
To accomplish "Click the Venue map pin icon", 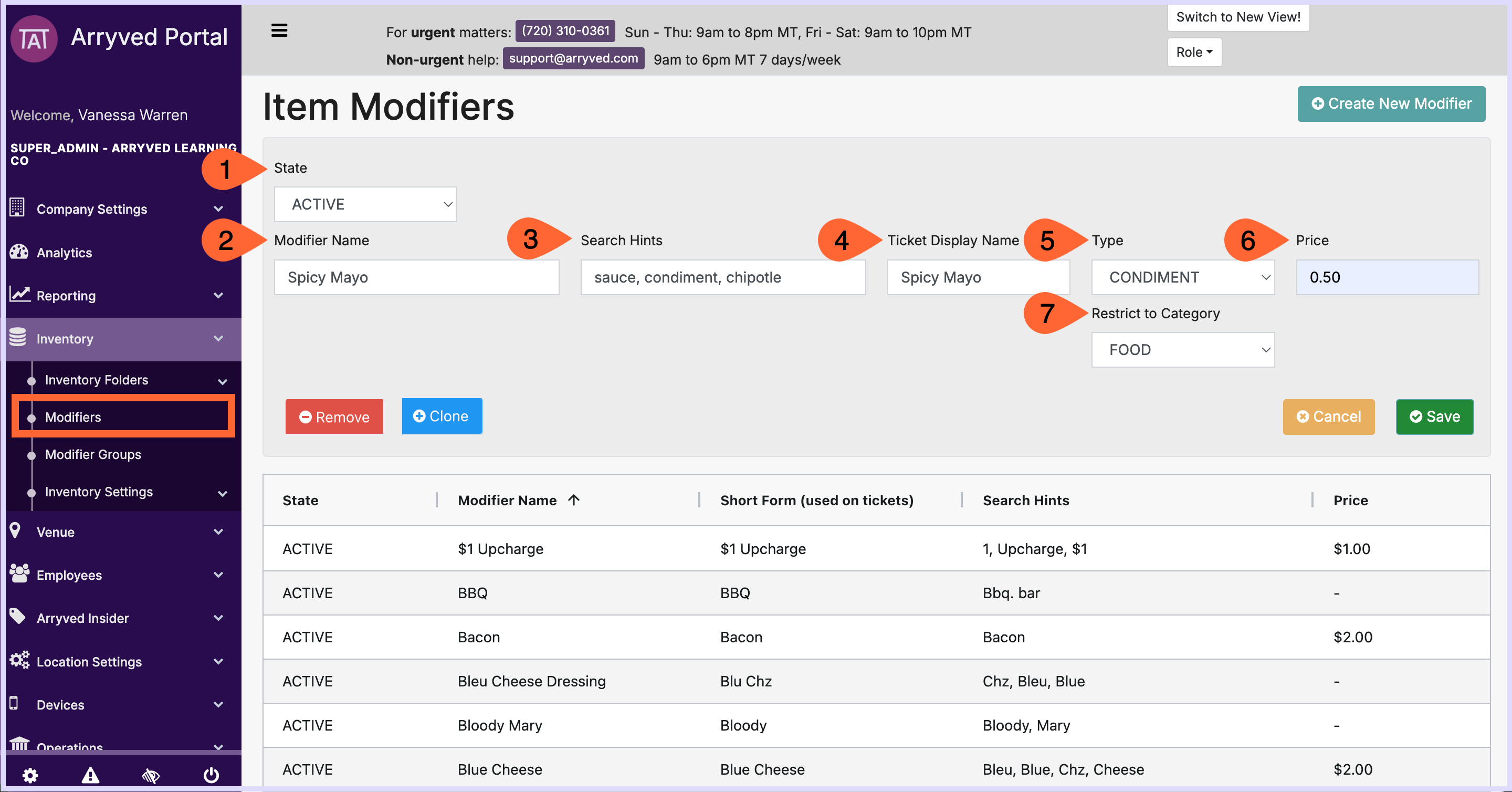I will [x=16, y=531].
